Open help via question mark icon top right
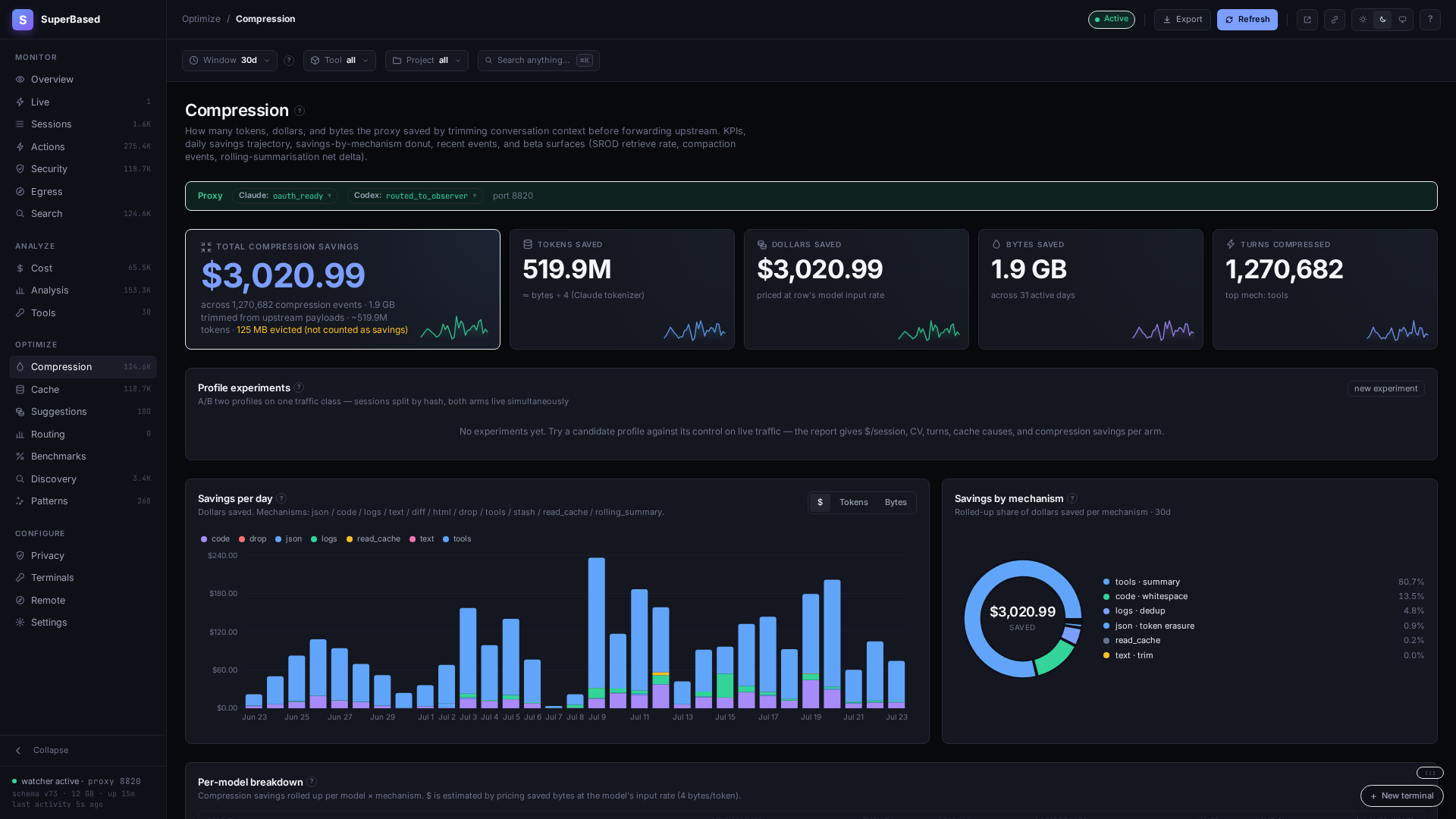1456x819 pixels. point(1429,20)
